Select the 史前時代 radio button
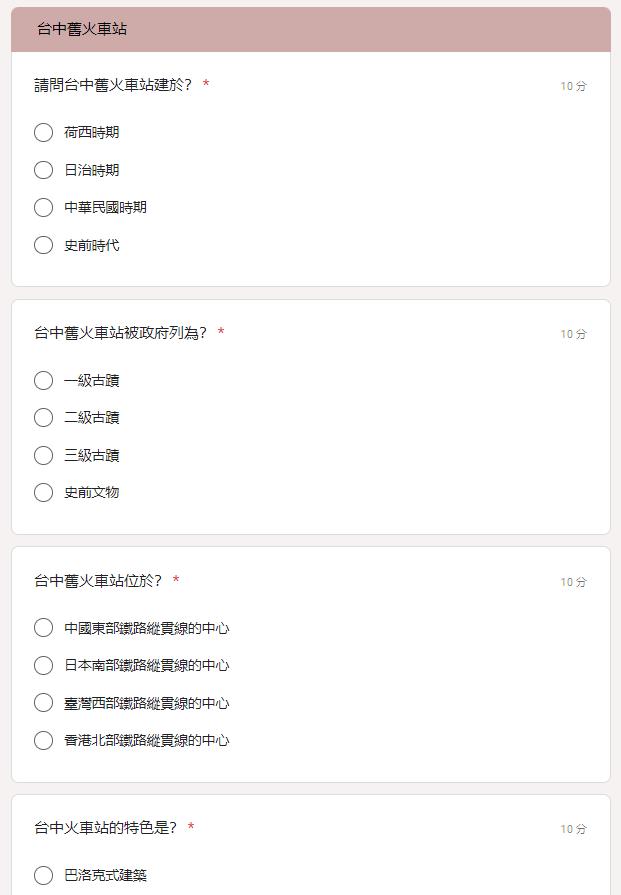This screenshot has height=895, width=621. [x=43, y=245]
